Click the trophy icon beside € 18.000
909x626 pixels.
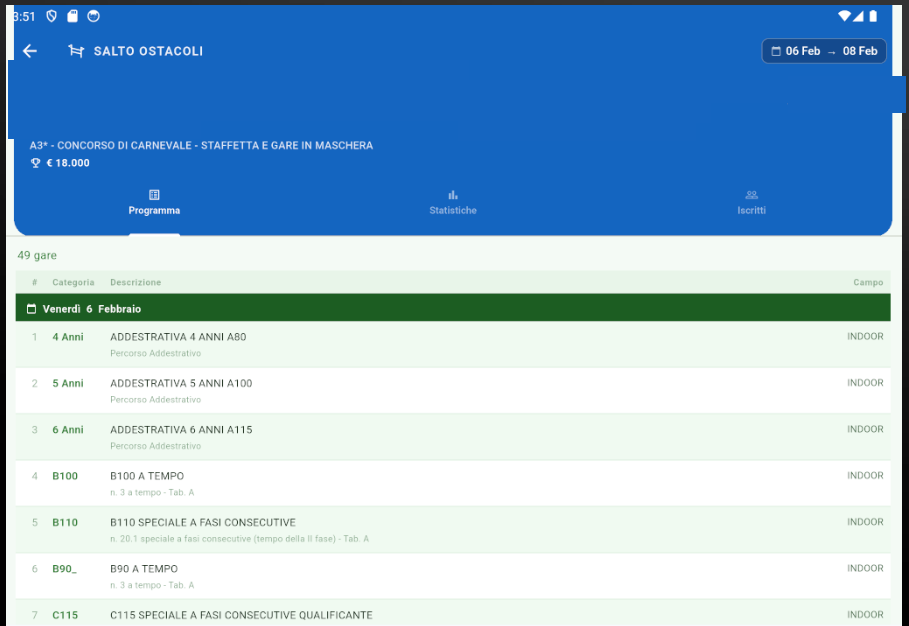(x=35, y=163)
